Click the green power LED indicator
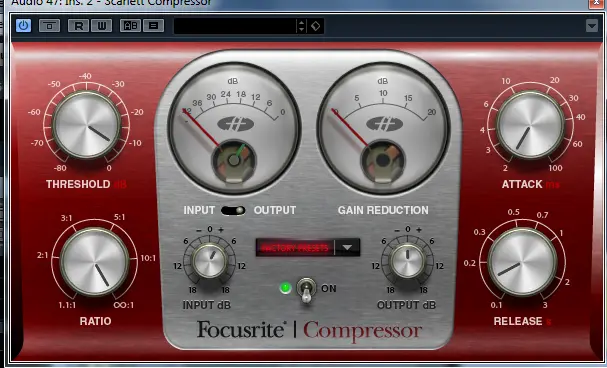 tap(285, 288)
